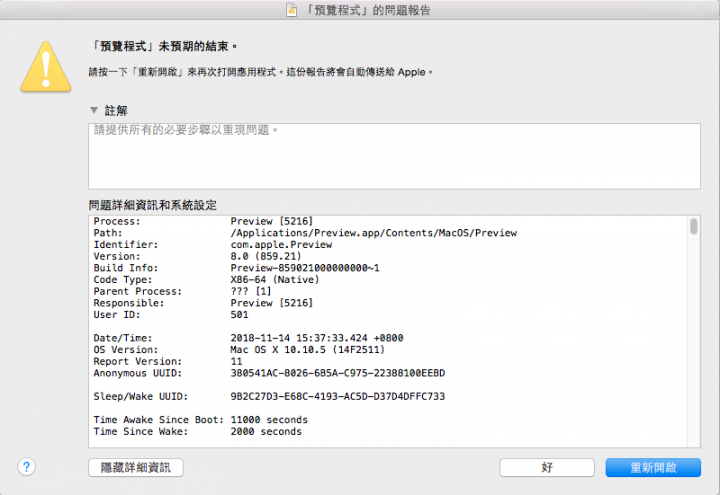Click the document icon in title bar
Image resolution: width=720 pixels, height=495 pixels.
(291, 10)
